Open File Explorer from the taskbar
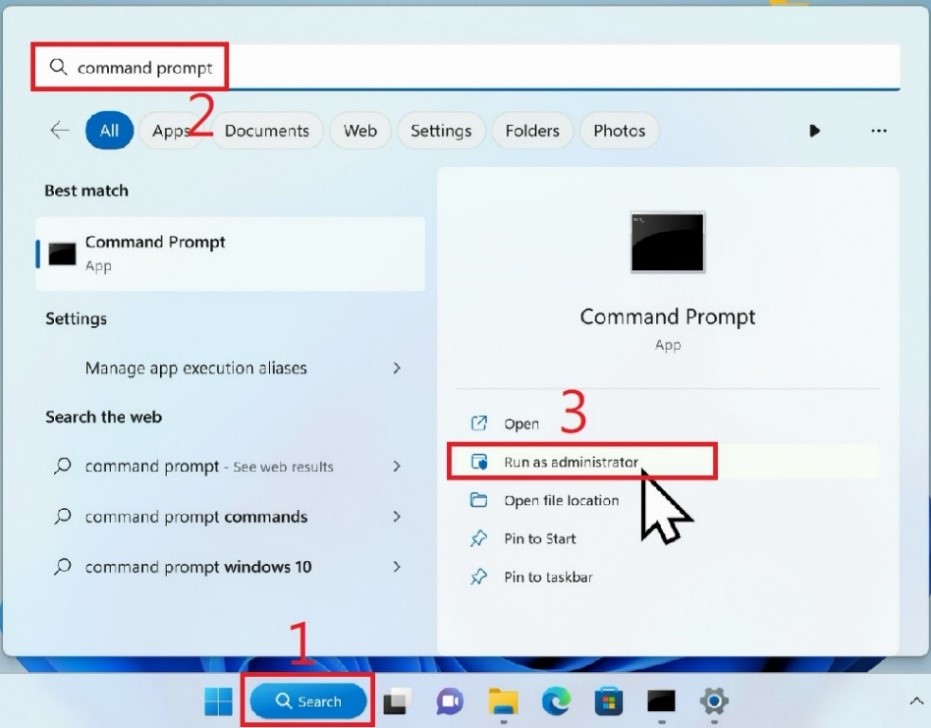 [x=503, y=701]
